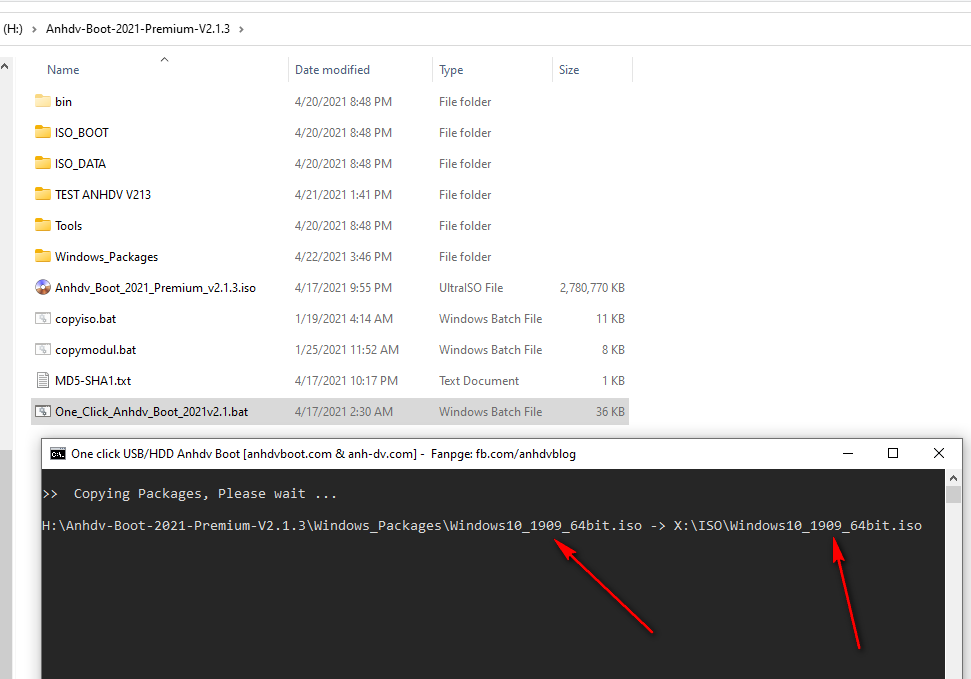Viewport: 971px width, 679px height.
Task: Select file name copymodul.bat
Action: click(x=95, y=349)
